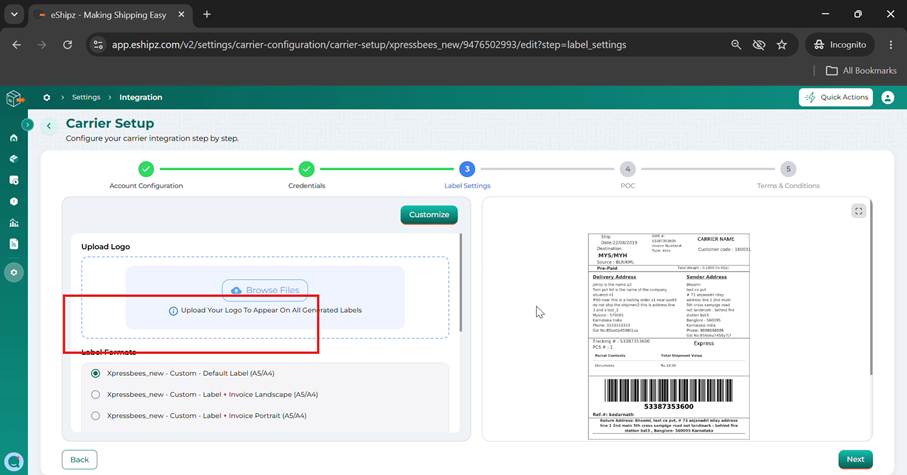Viewport: 907px width, 475px height.
Task: Open a new browser tab
Action: pyautogui.click(x=207, y=14)
